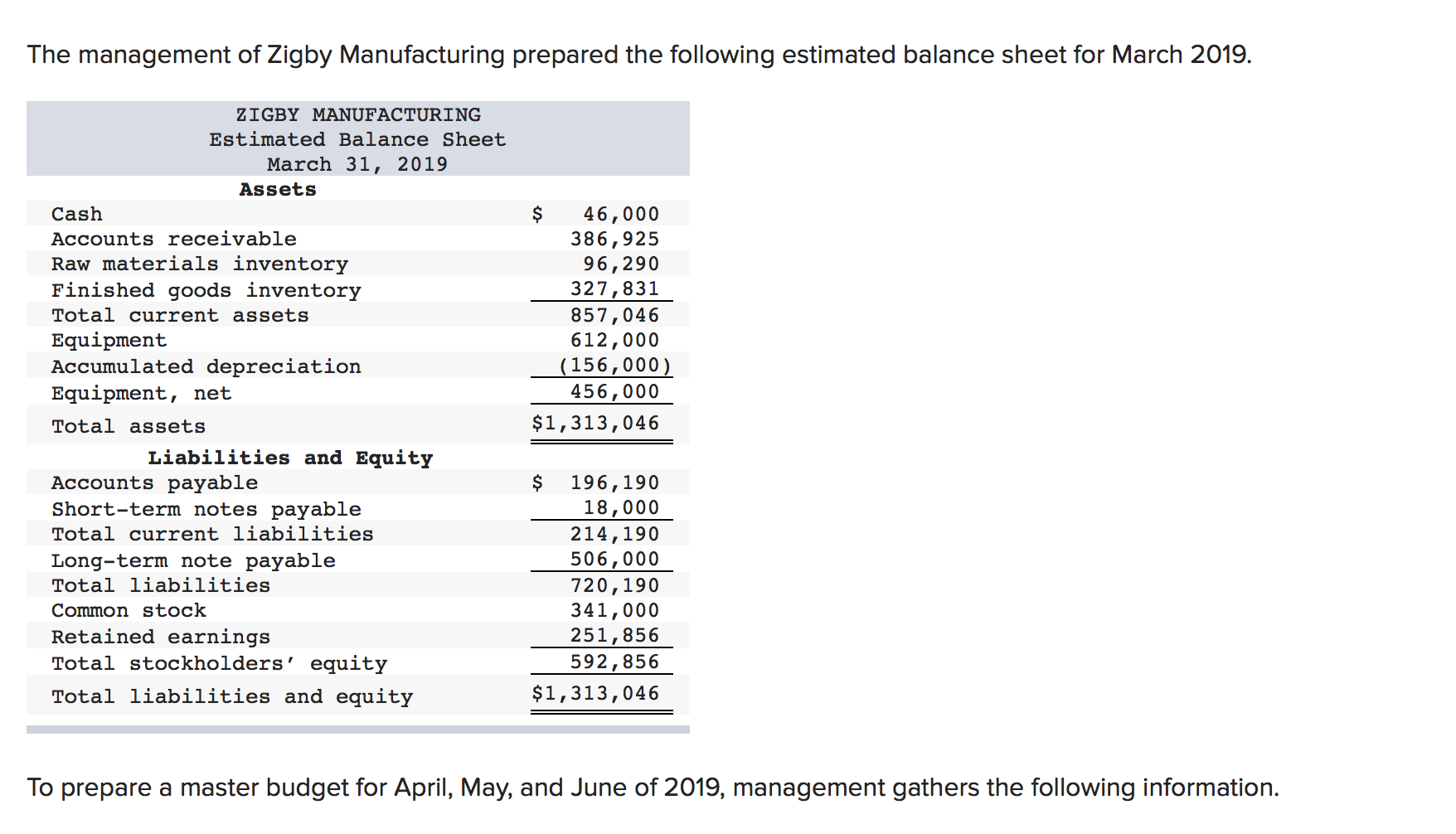Image resolution: width=1456 pixels, height=834 pixels.
Task: Click the value 18,000
Action: 621,507
